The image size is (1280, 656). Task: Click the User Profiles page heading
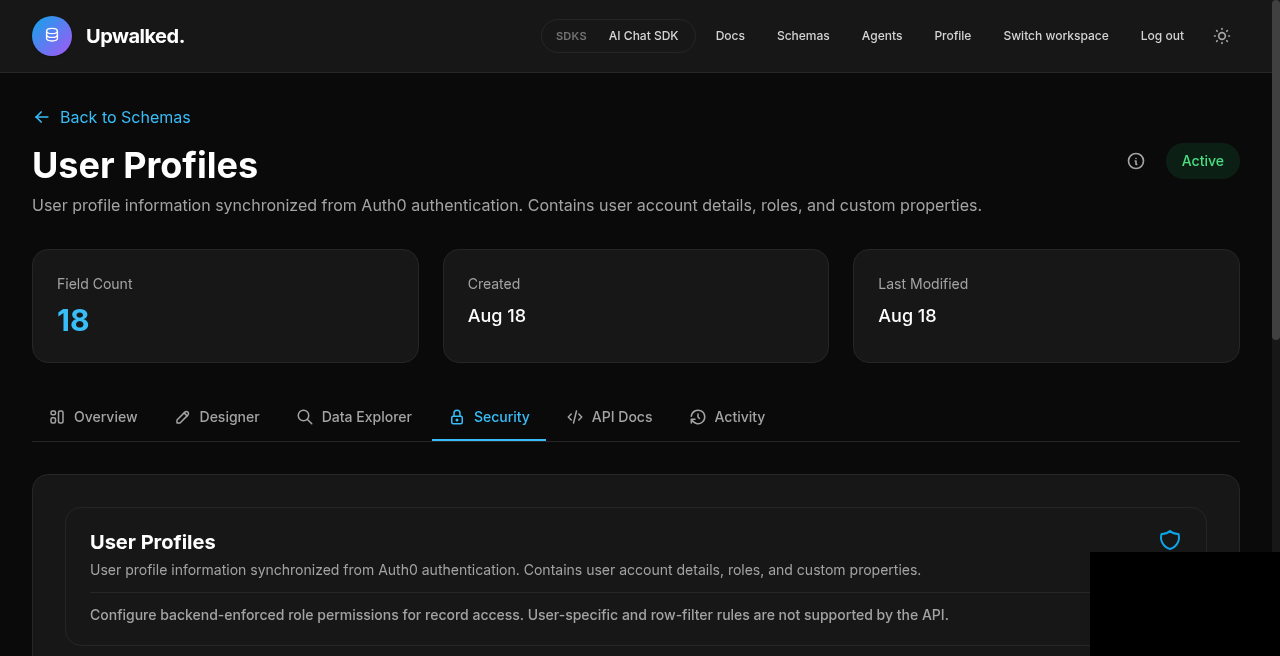145,165
